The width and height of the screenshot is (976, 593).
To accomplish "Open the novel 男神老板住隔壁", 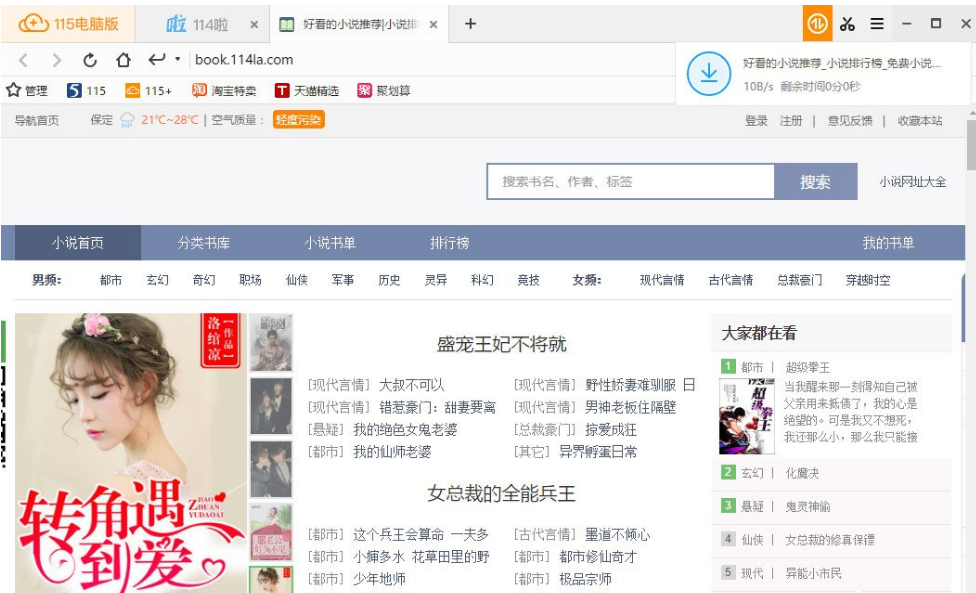I will click(x=630, y=408).
